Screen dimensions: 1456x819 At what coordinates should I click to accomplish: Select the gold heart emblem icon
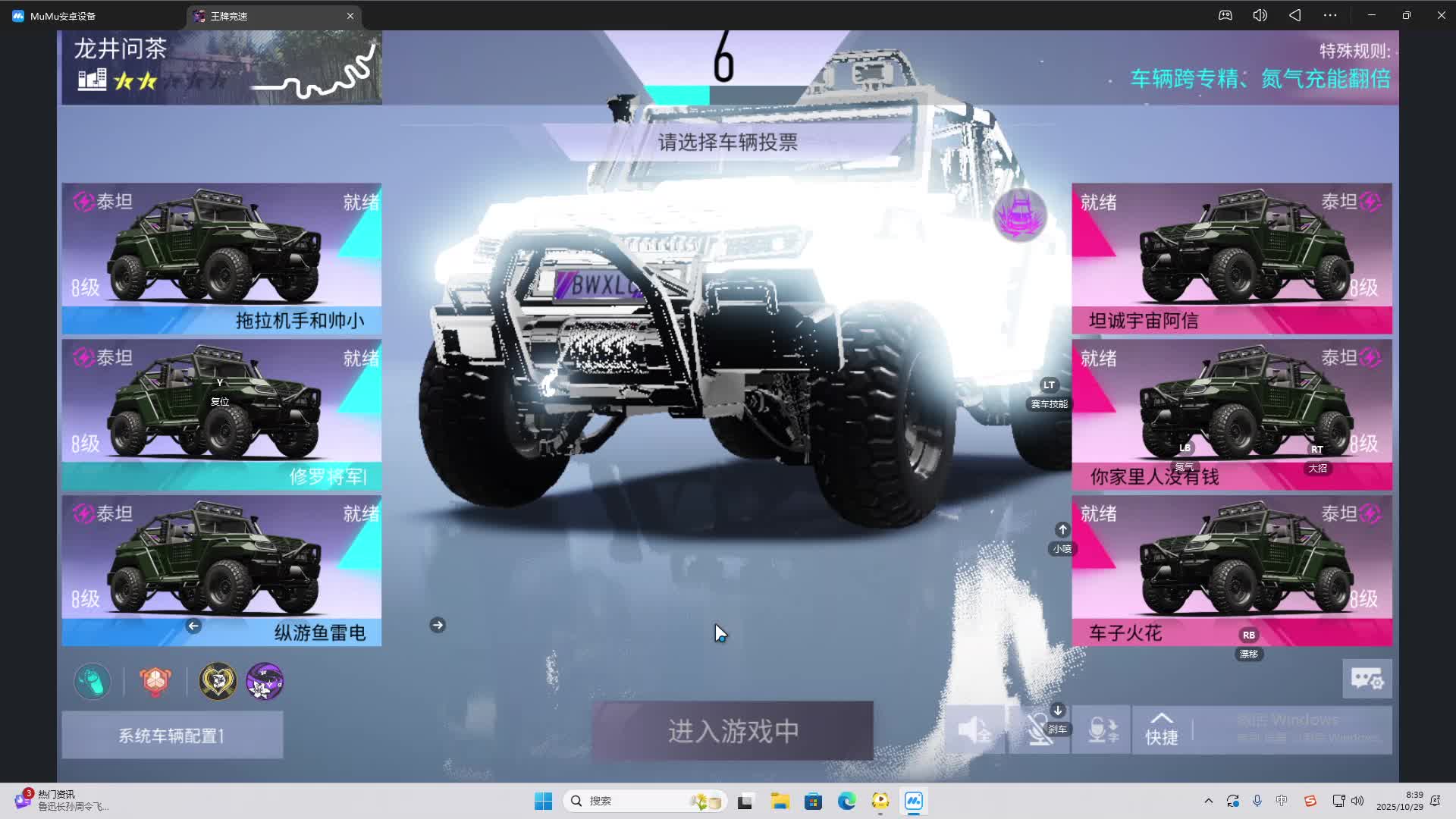click(x=218, y=681)
